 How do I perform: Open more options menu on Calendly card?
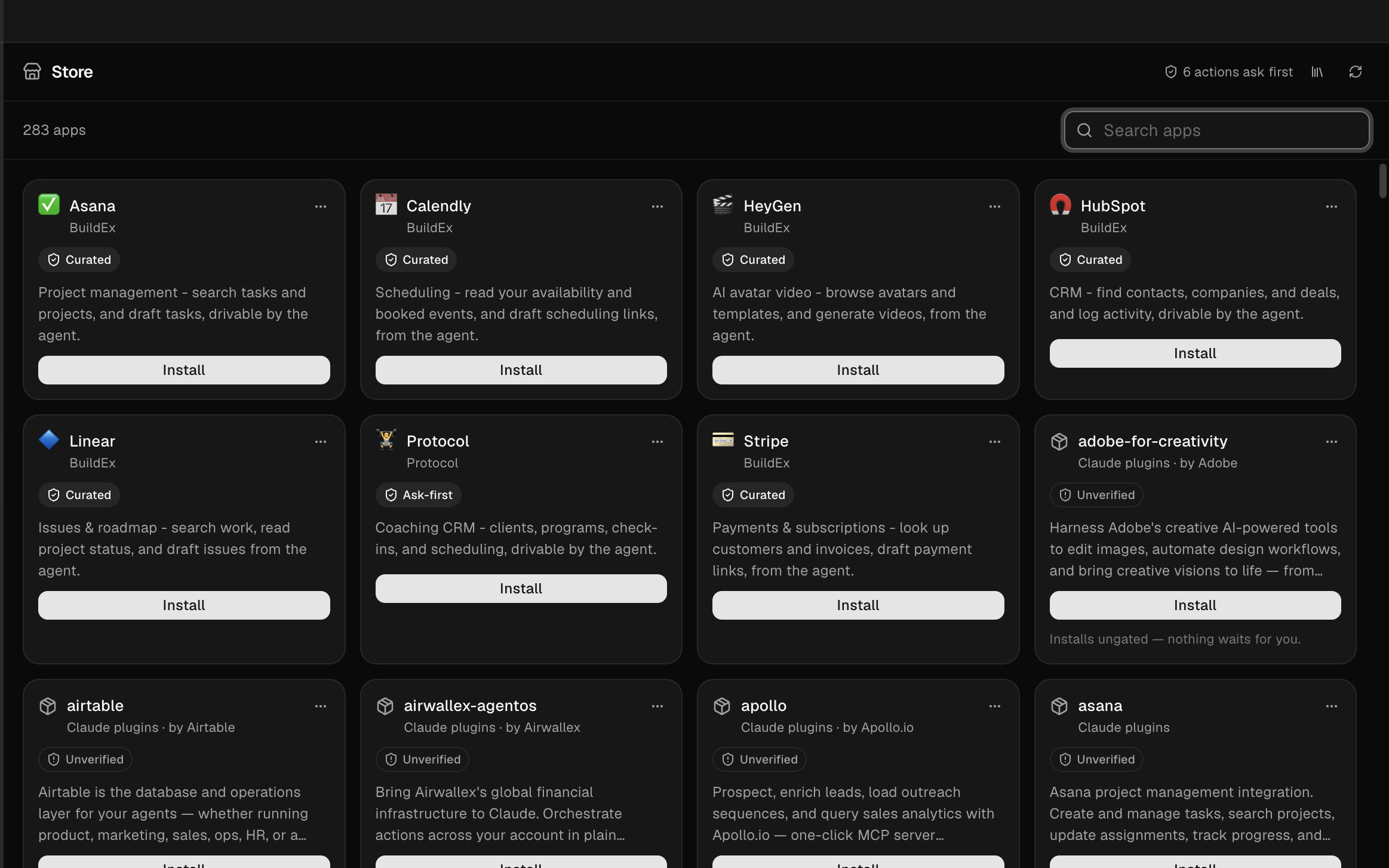[657, 207]
